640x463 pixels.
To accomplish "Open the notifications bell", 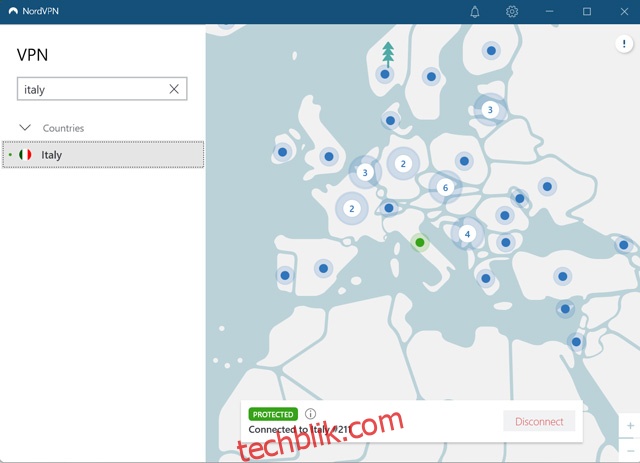I will tap(475, 12).
